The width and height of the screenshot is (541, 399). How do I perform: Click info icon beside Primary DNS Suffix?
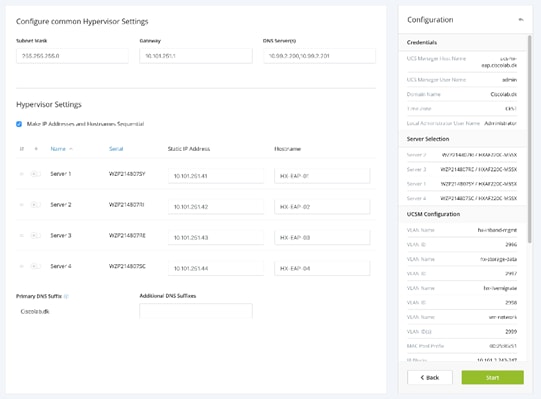67,296
